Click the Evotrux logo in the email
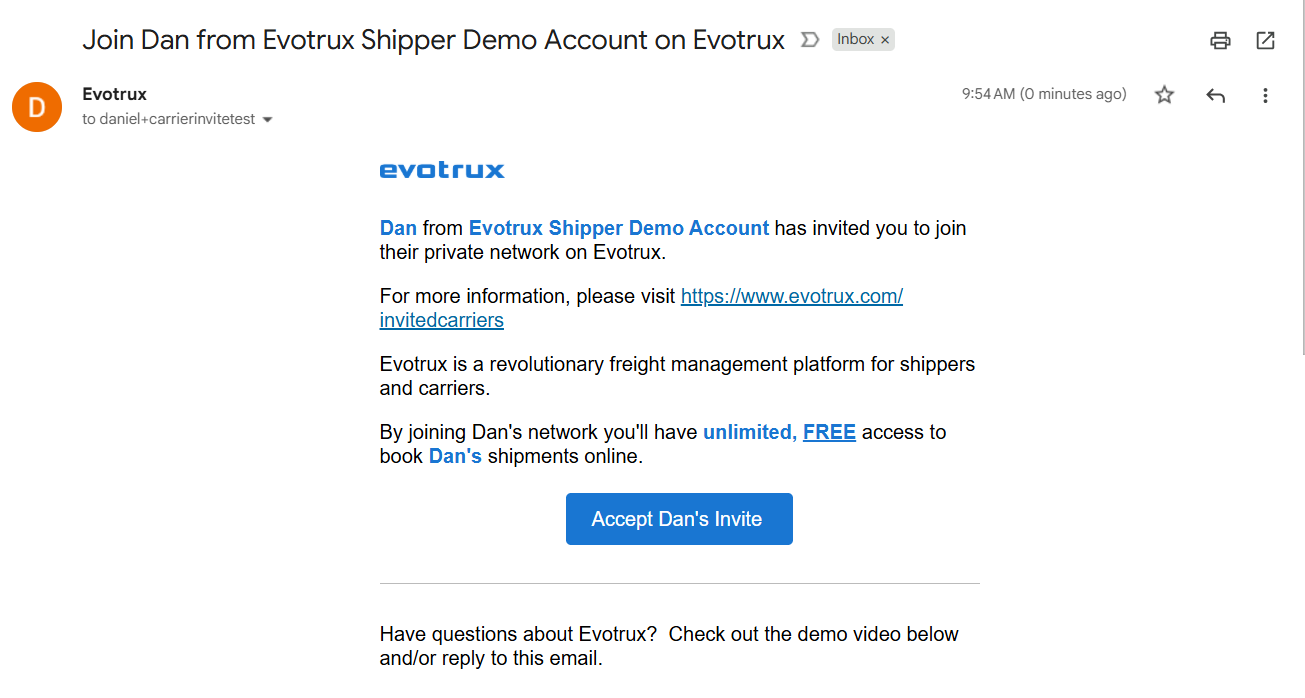1305x698 pixels. [442, 170]
